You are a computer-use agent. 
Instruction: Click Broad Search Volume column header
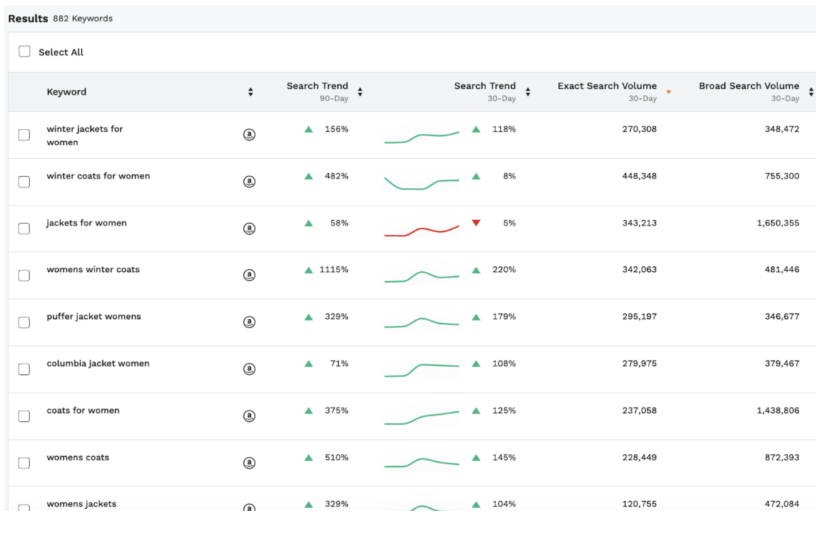click(749, 87)
